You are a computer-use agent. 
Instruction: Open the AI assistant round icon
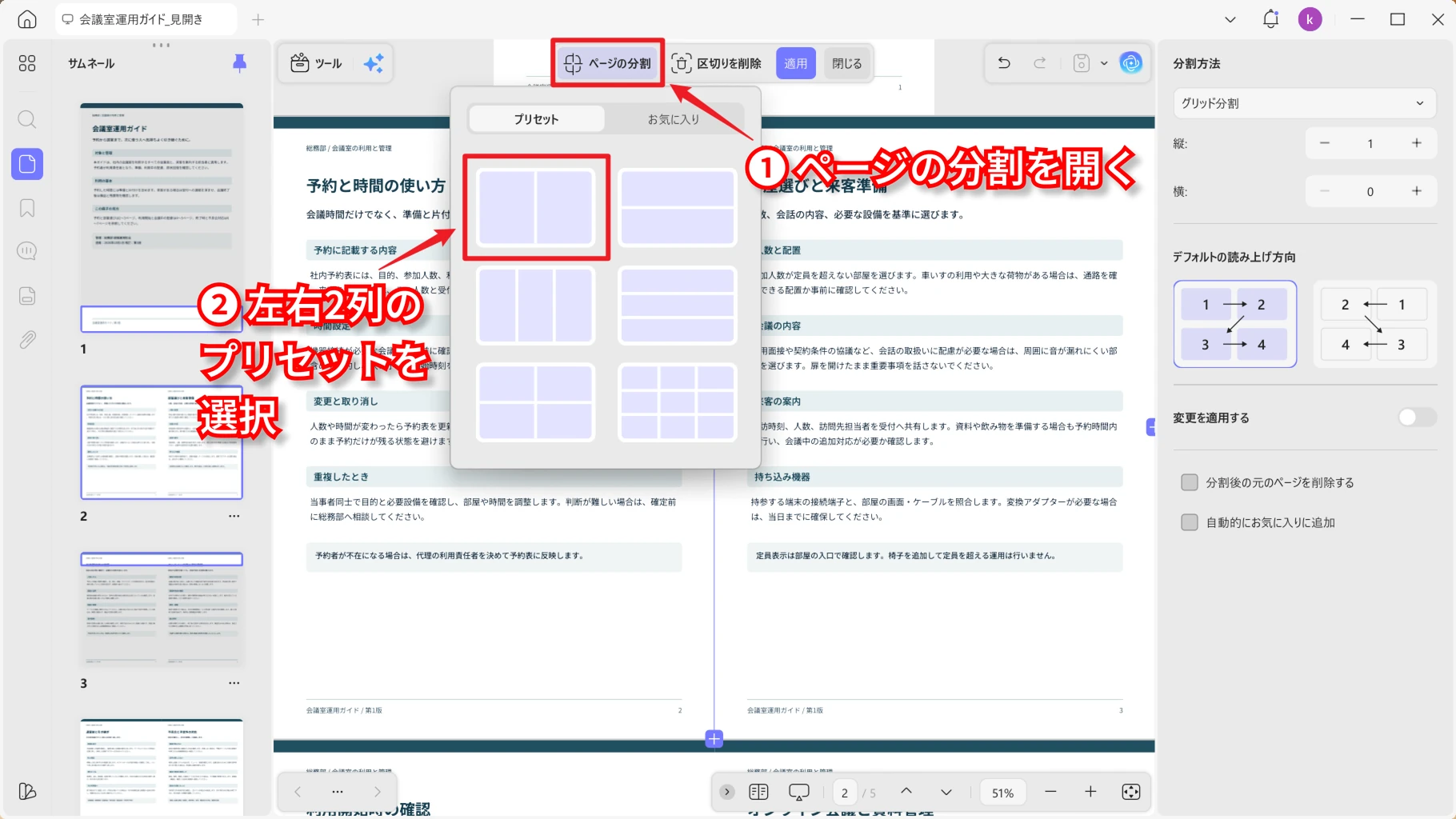(1131, 63)
